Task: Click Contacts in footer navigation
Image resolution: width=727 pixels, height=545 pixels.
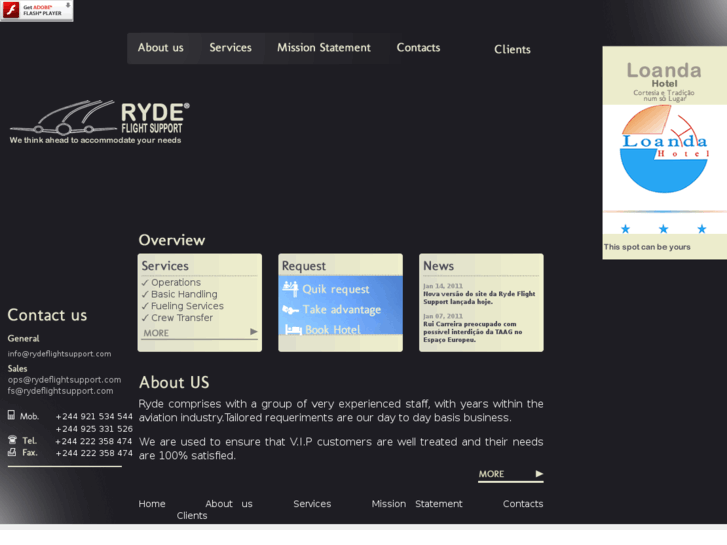Action: (523, 504)
